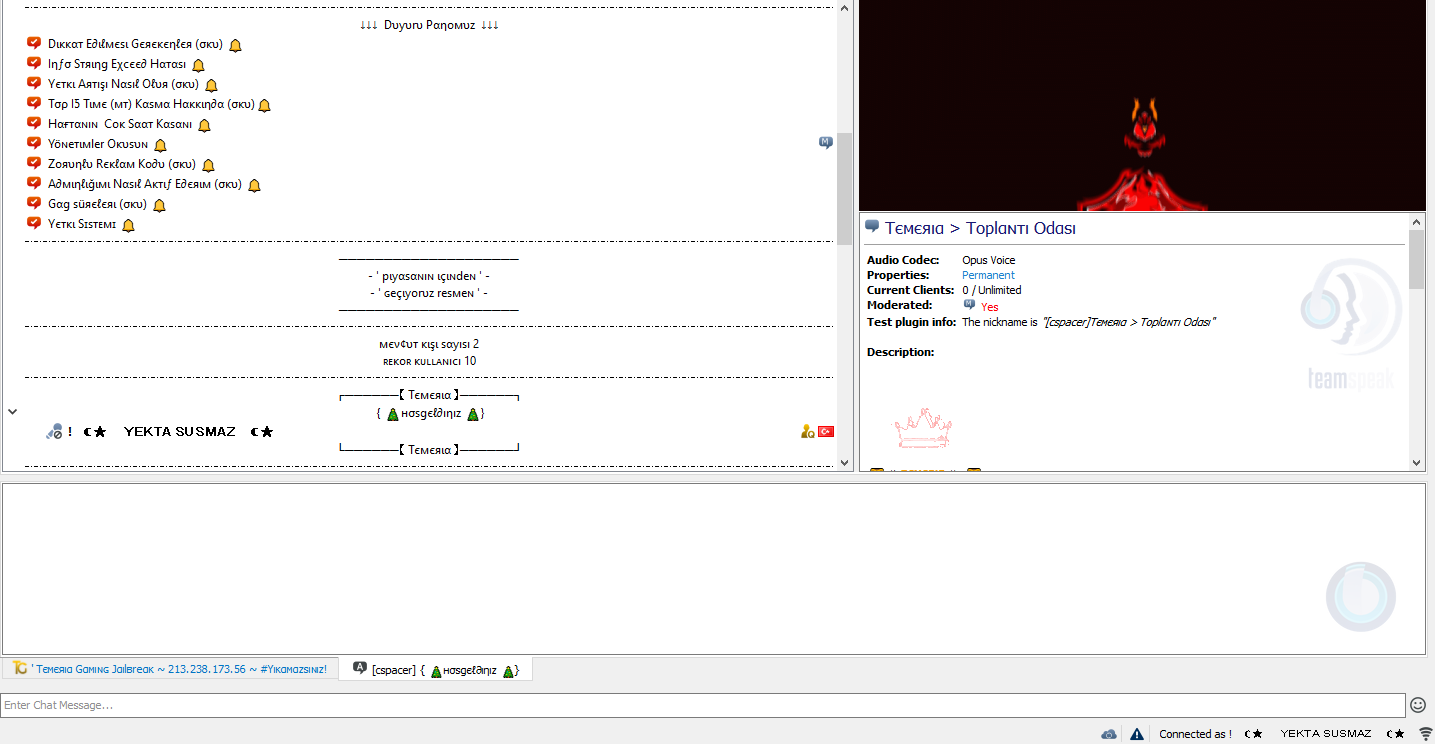Select the { hoşgeldiniz } channel in tree
The width and height of the screenshot is (1435, 744).
429,413
